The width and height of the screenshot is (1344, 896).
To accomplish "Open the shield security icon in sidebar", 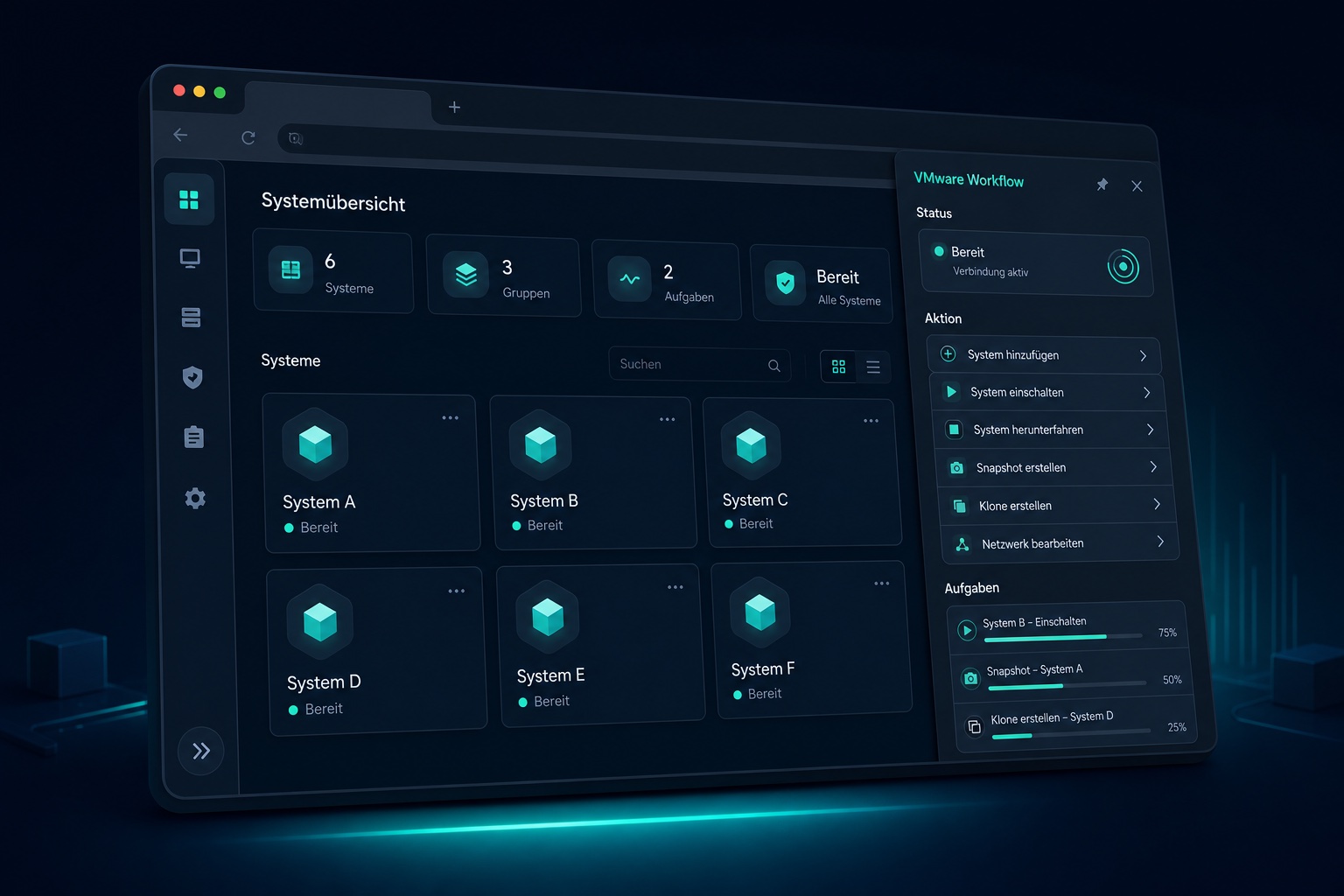I will click(192, 377).
